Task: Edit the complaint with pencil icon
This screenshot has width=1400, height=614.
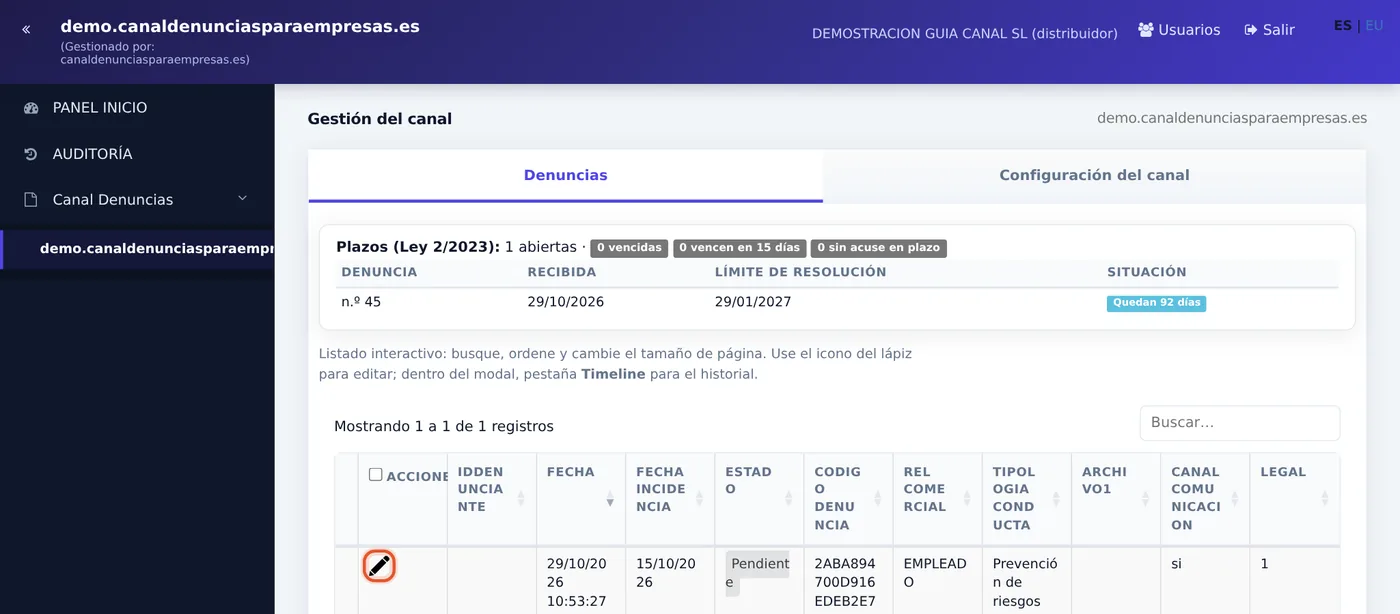Action: click(379, 566)
